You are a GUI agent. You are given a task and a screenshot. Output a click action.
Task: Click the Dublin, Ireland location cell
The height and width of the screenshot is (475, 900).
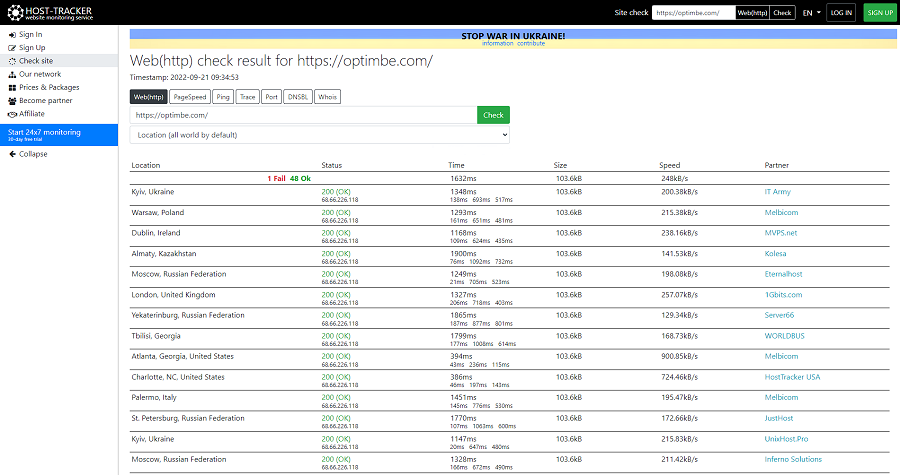[156, 233]
